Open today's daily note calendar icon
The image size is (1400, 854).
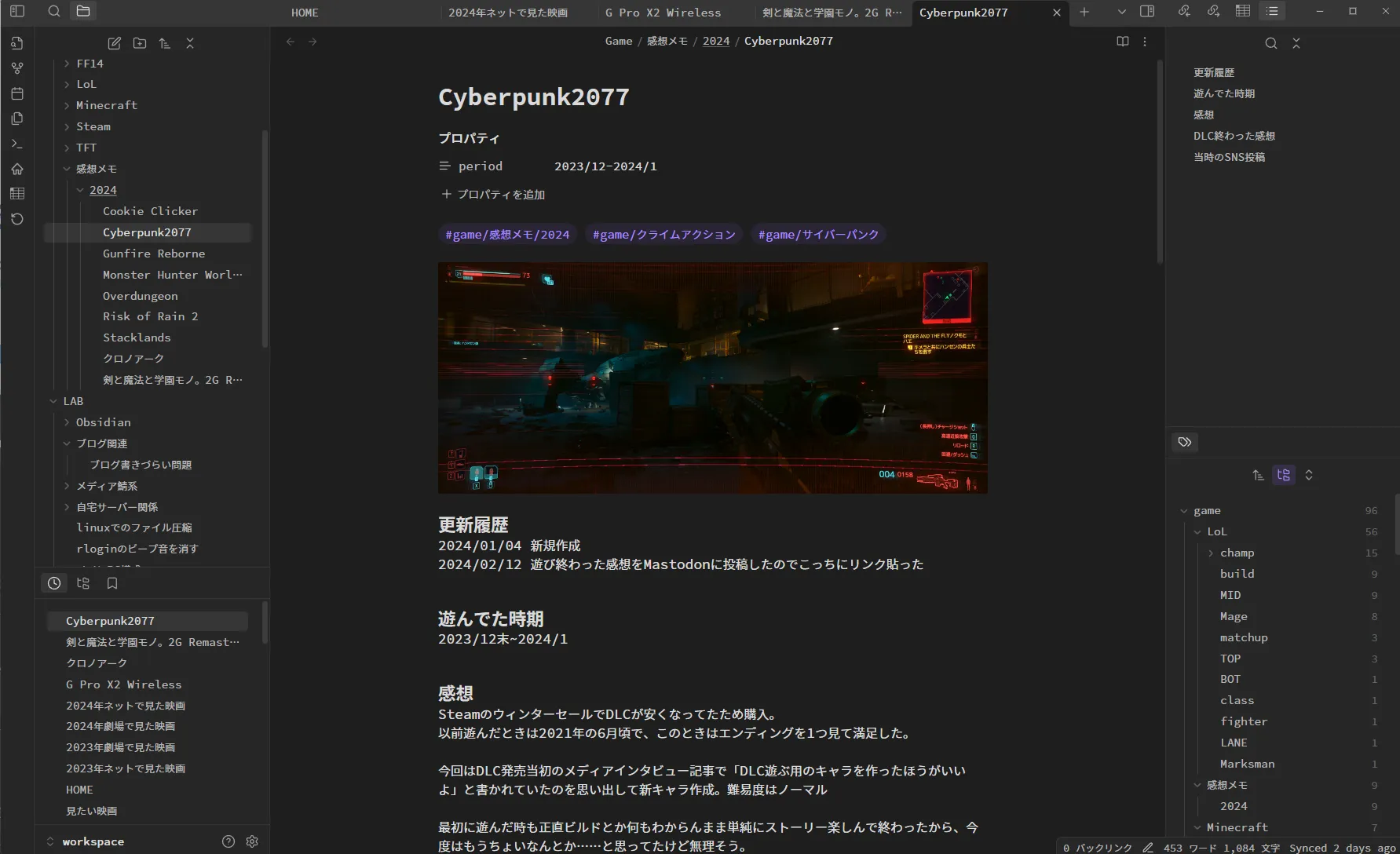click(x=17, y=93)
